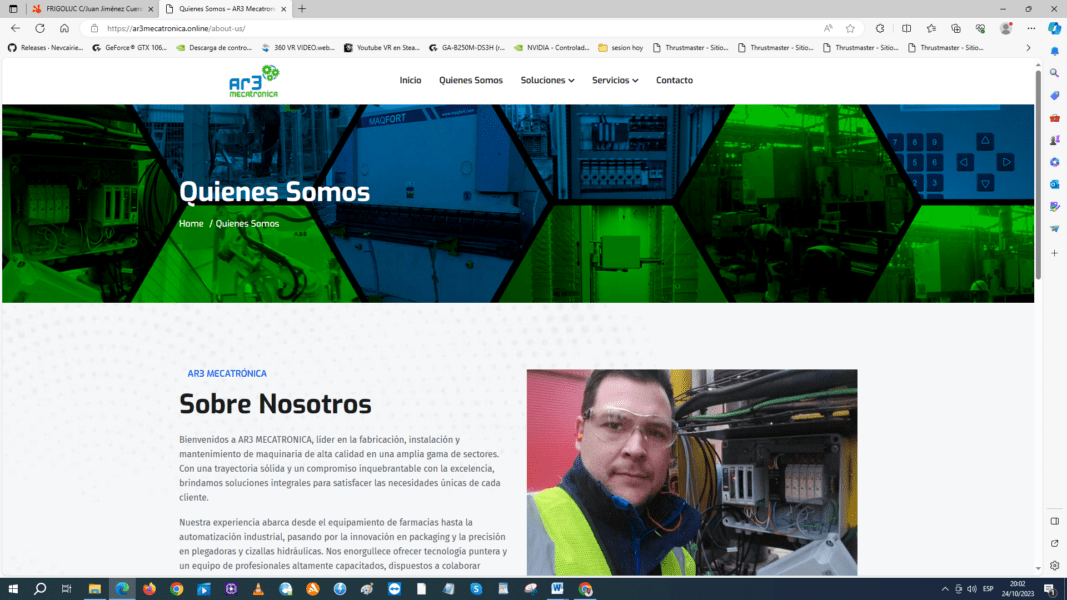This screenshot has width=1067, height=600.
Task: Open Tab actions menu icon
Action: 13,9
